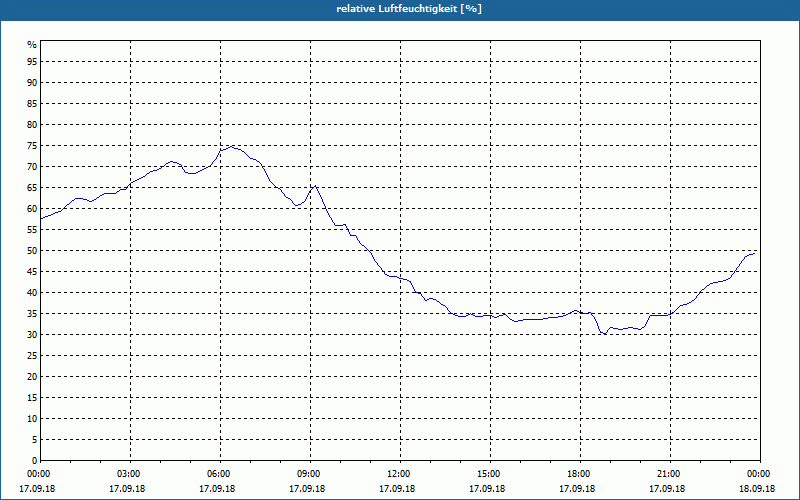Screen dimensions: 800x500
Task: Click the y-axis value '25'
Action: pos(32,356)
